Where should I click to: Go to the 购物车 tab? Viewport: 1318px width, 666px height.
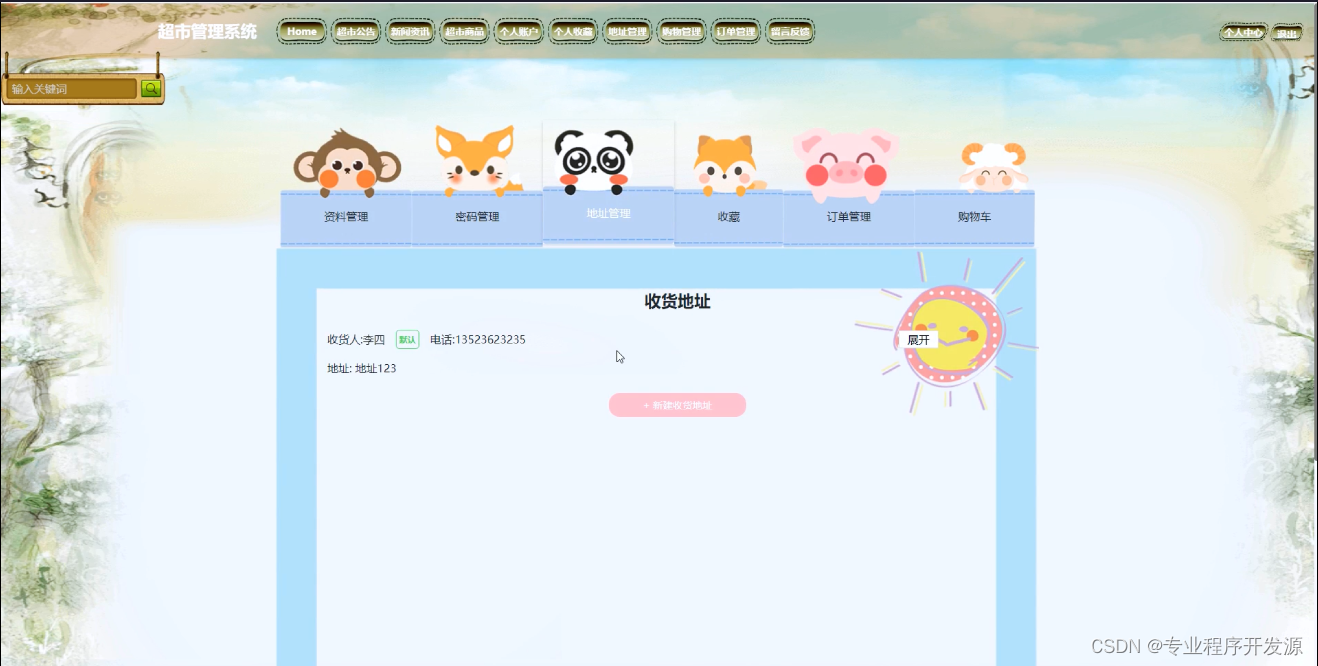pos(974,217)
